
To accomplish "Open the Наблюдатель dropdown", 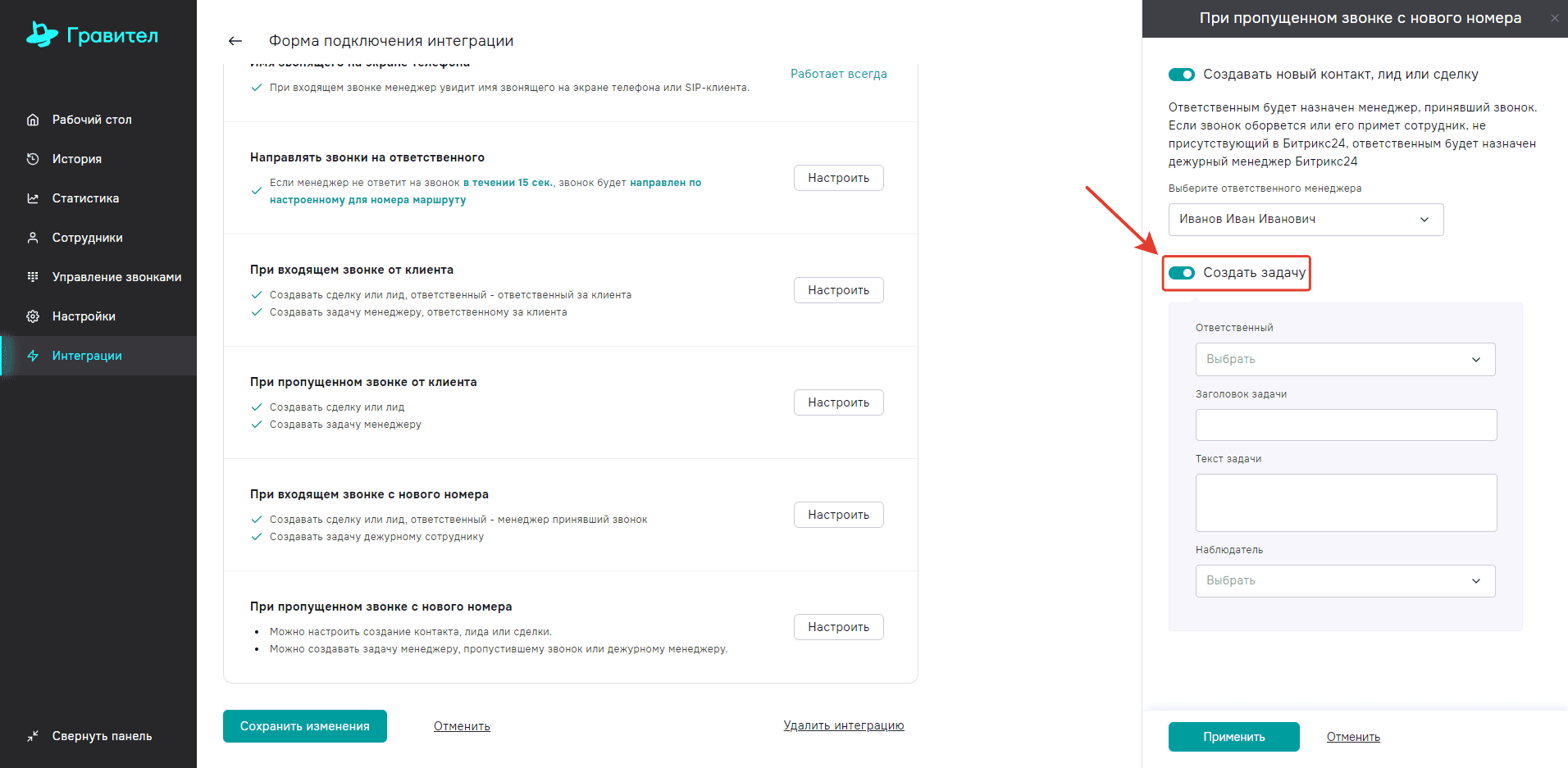I will click(x=1345, y=581).
